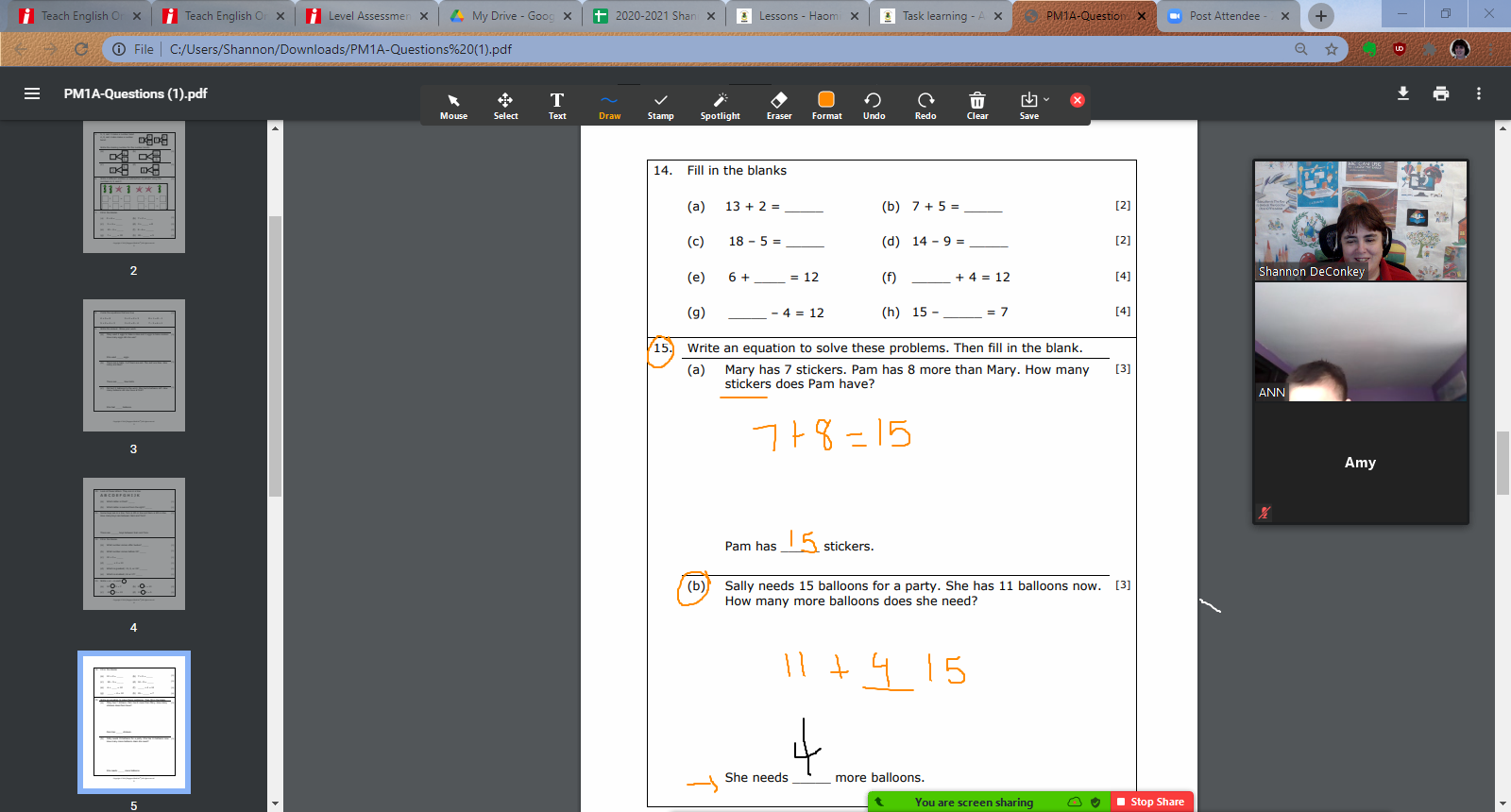The image size is (1511, 812).
Task: Open zoom magnifier in address bar
Action: [1301, 49]
